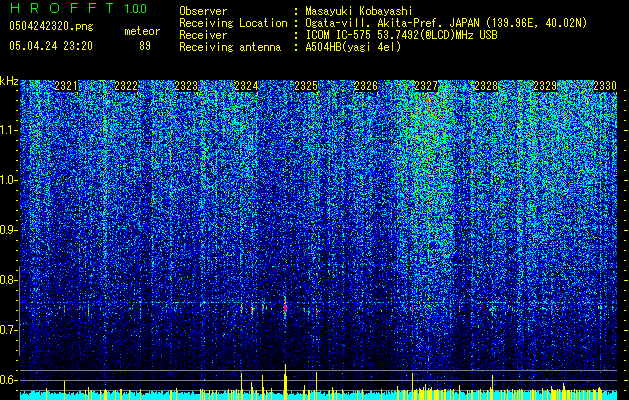629x400 pixels.
Task: Click the 0.9 frequency axis label
Action: (x=8, y=230)
